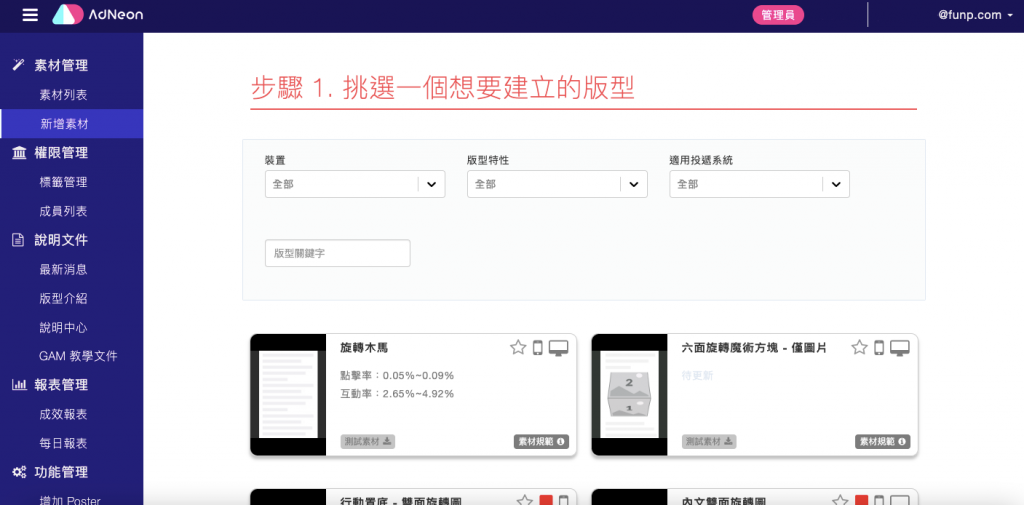Click the 權限管理 bank icon
The image size is (1024, 505).
(x=19, y=153)
